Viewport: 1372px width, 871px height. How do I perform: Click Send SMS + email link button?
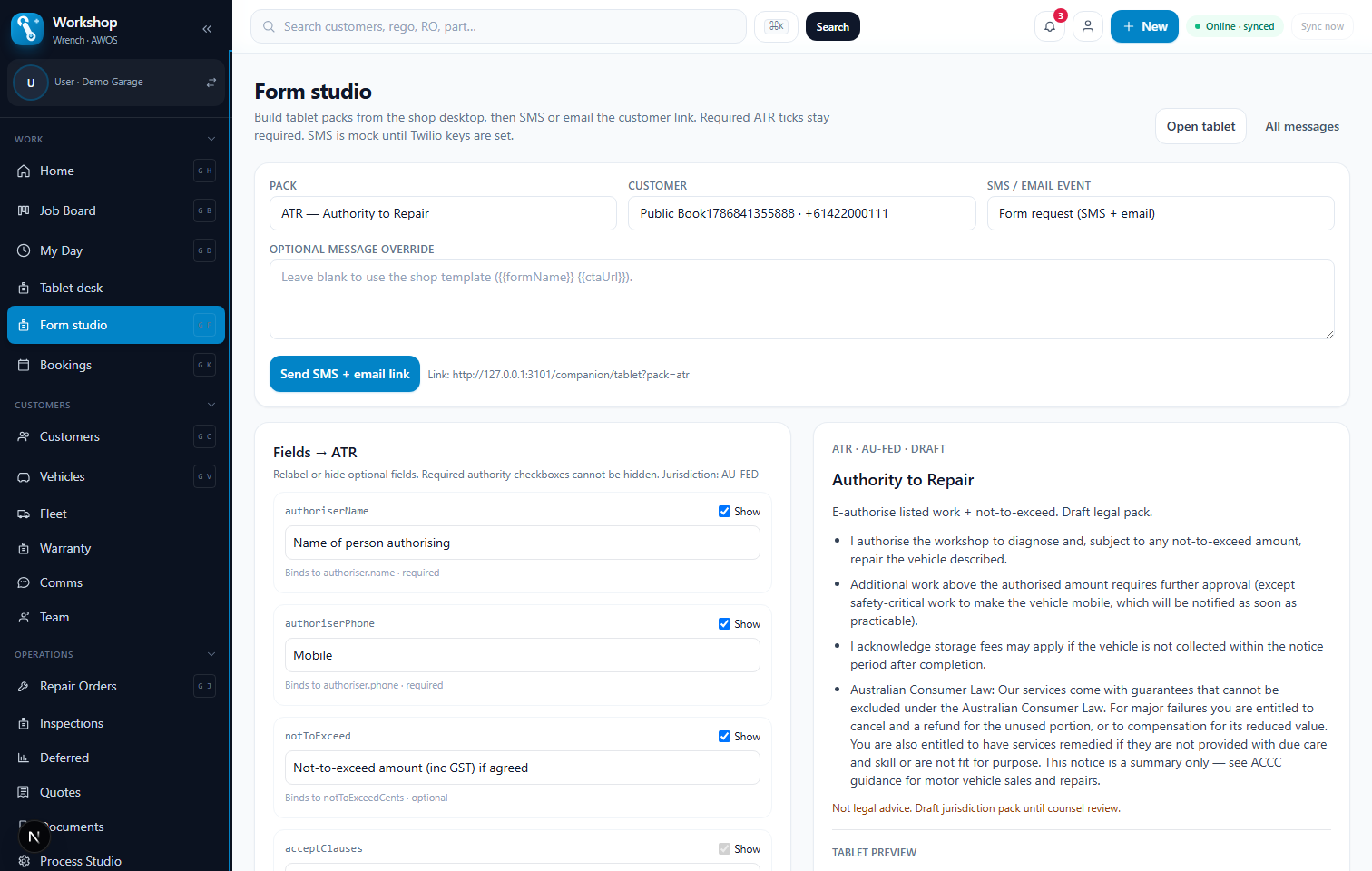tap(345, 374)
